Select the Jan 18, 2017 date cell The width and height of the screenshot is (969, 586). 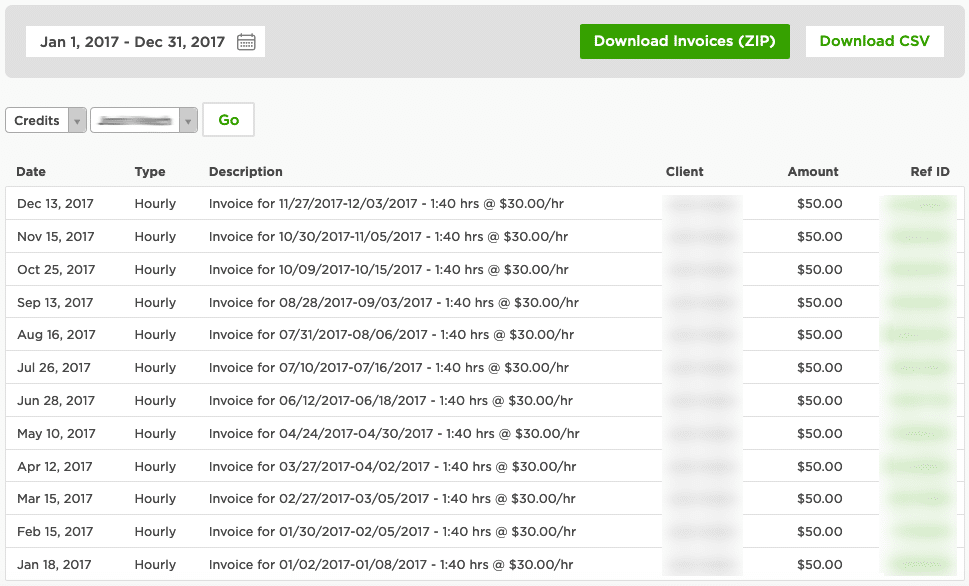pyautogui.click(x=54, y=564)
